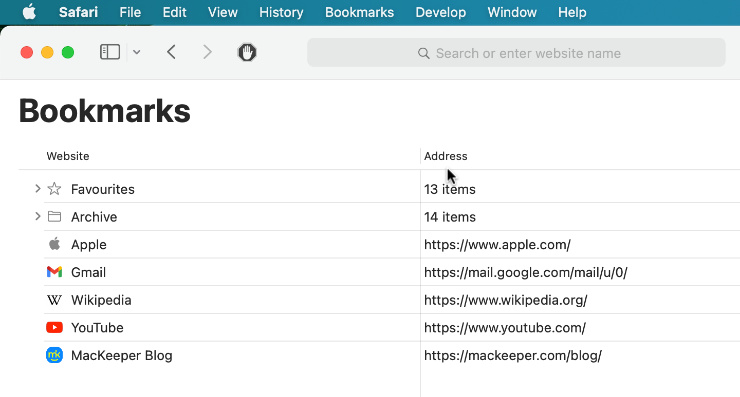
Task: Open the File menu
Action: 130,12
